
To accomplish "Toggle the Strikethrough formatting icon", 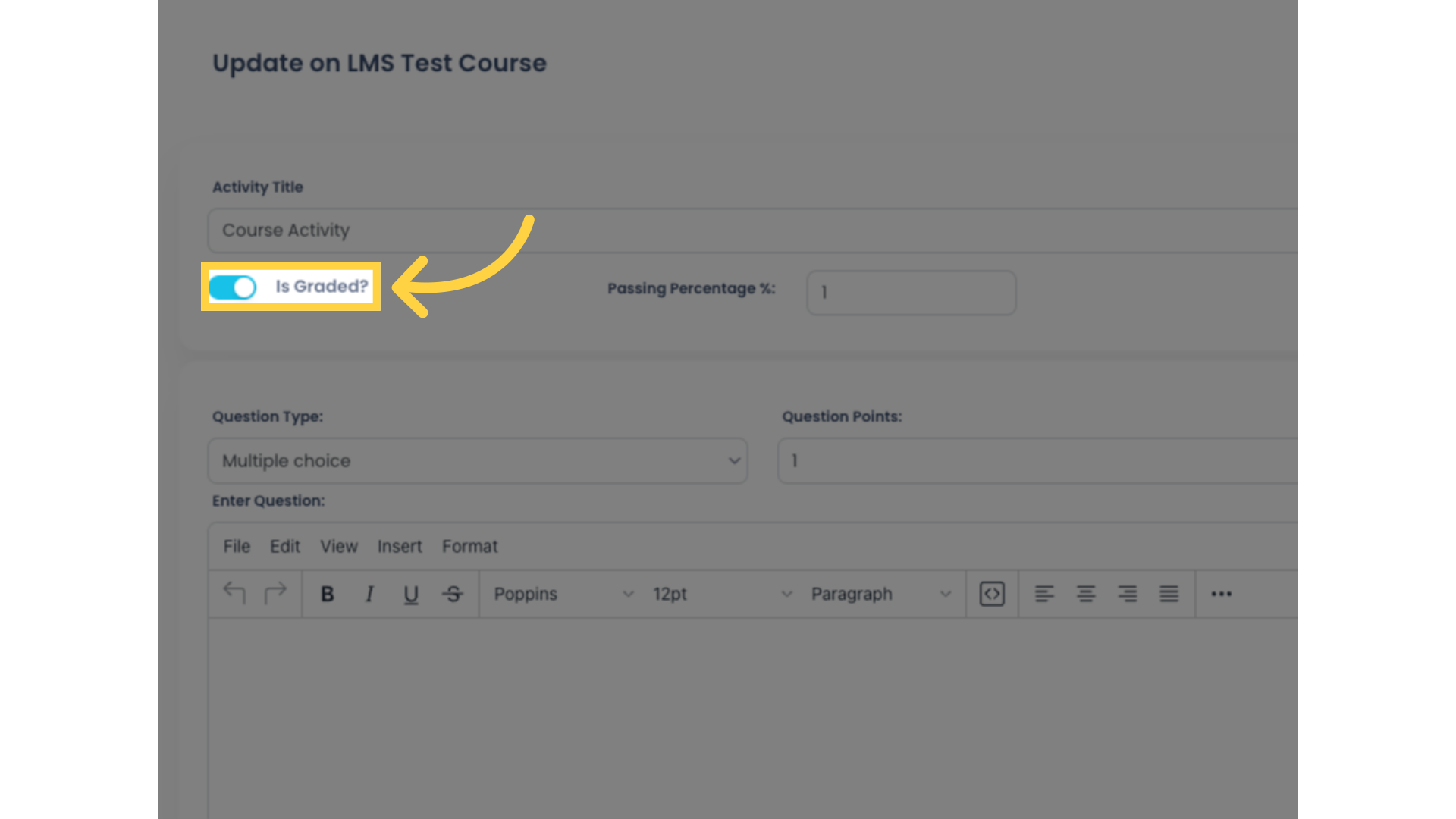I will point(453,593).
